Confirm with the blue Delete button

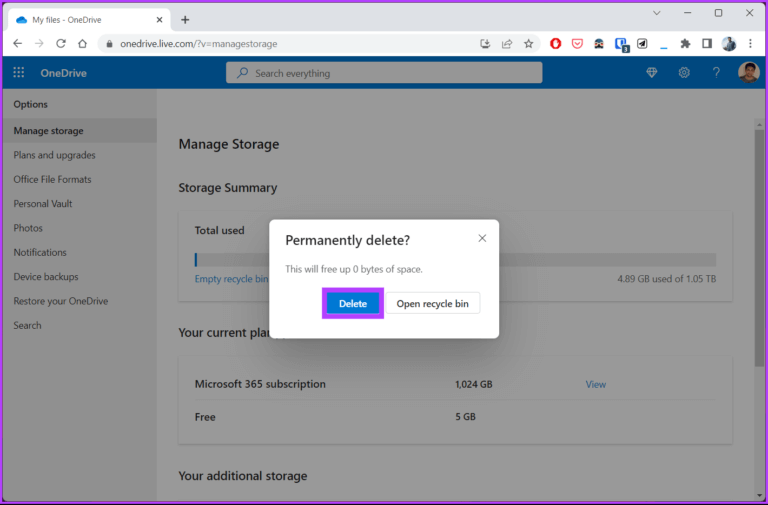pyautogui.click(x=353, y=304)
